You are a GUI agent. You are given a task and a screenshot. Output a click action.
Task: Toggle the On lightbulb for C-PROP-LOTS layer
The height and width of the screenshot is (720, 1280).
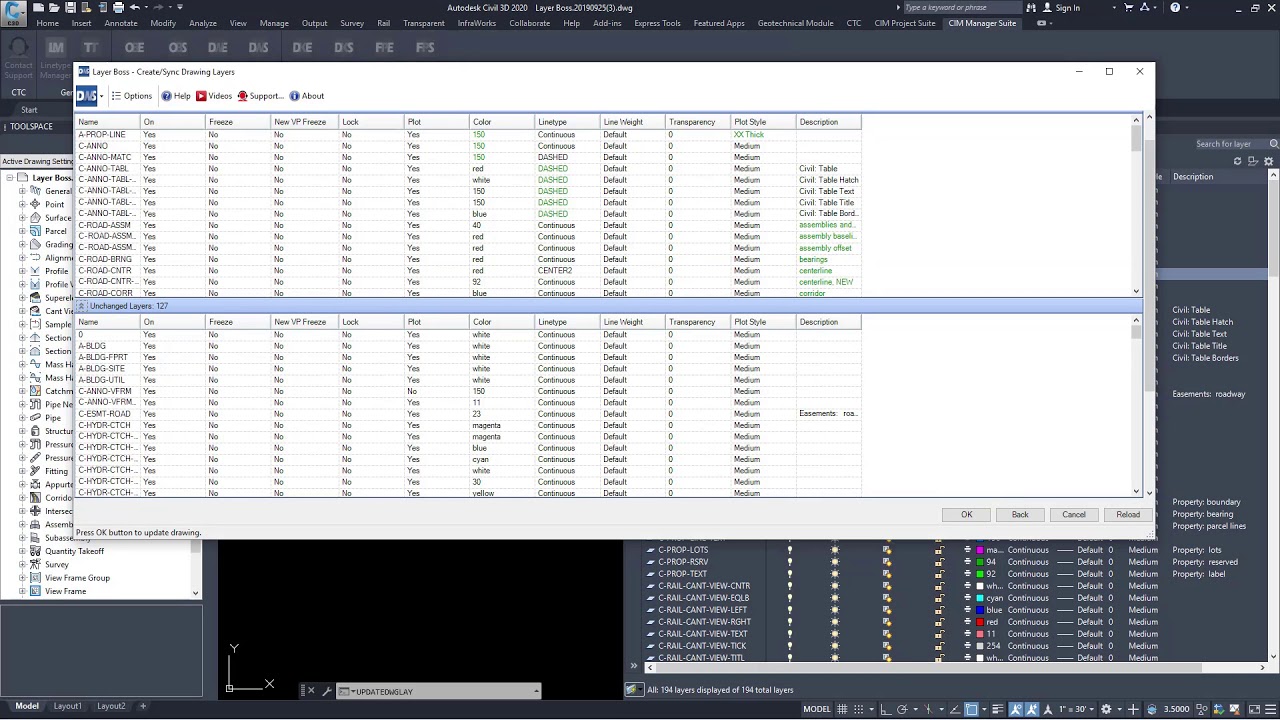pyautogui.click(x=789, y=550)
